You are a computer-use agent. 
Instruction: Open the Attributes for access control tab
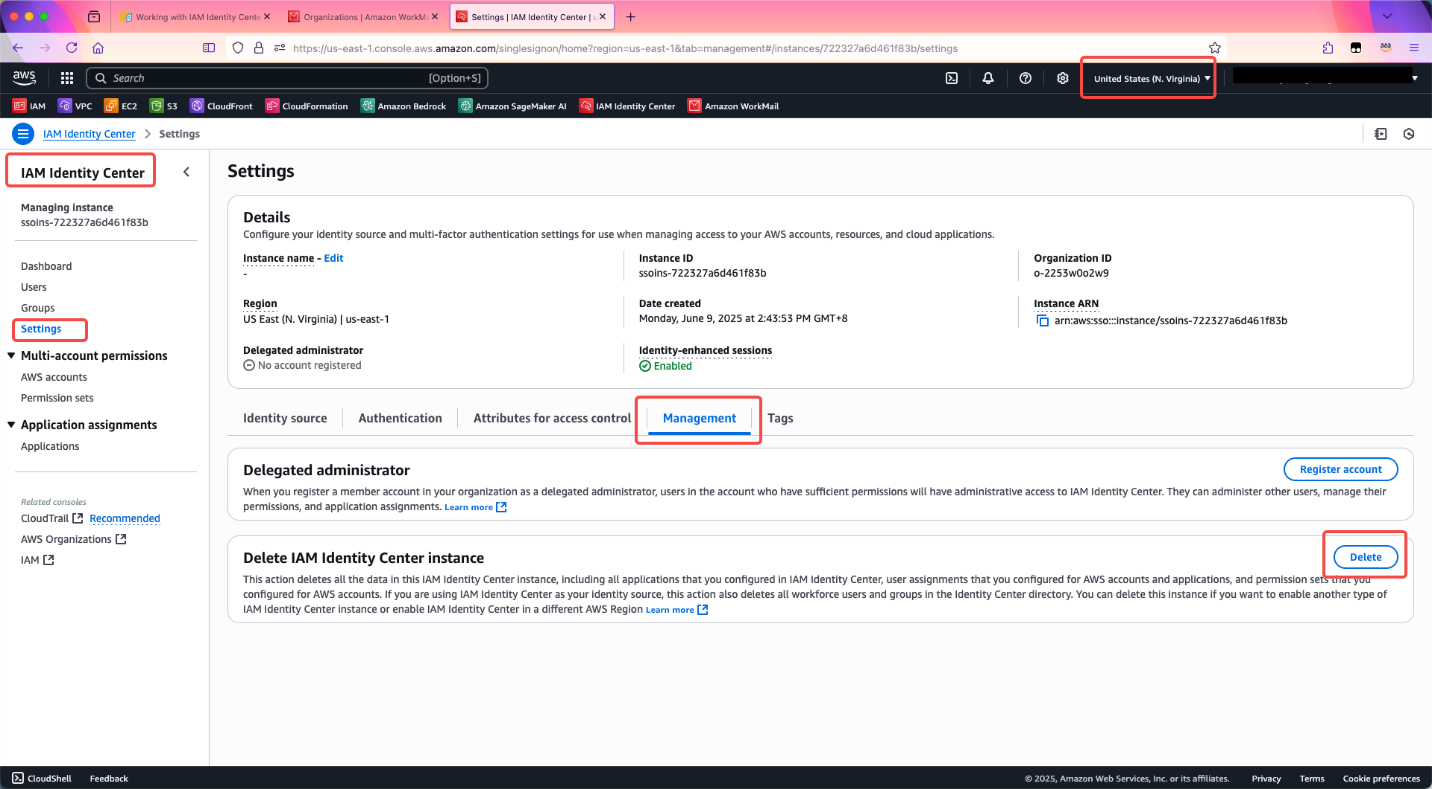click(552, 418)
